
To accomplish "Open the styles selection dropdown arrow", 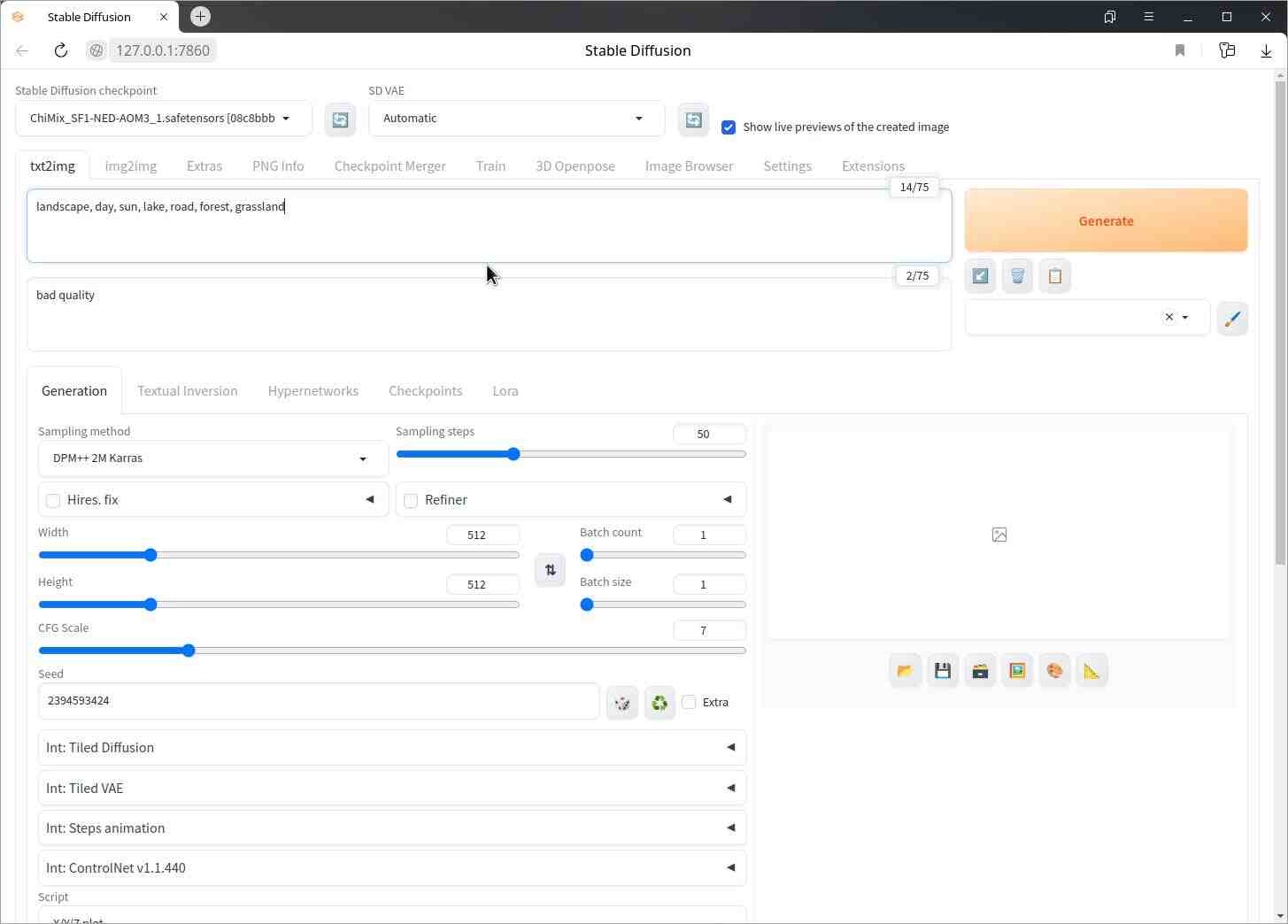I will [1185, 317].
